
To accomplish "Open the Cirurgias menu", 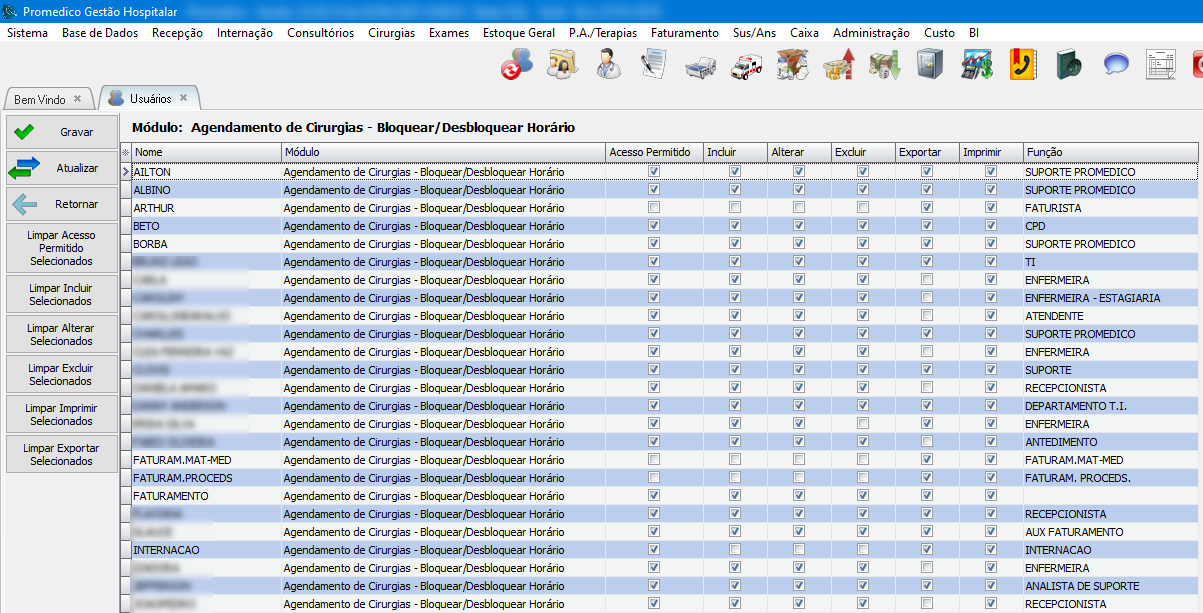I will click(391, 33).
